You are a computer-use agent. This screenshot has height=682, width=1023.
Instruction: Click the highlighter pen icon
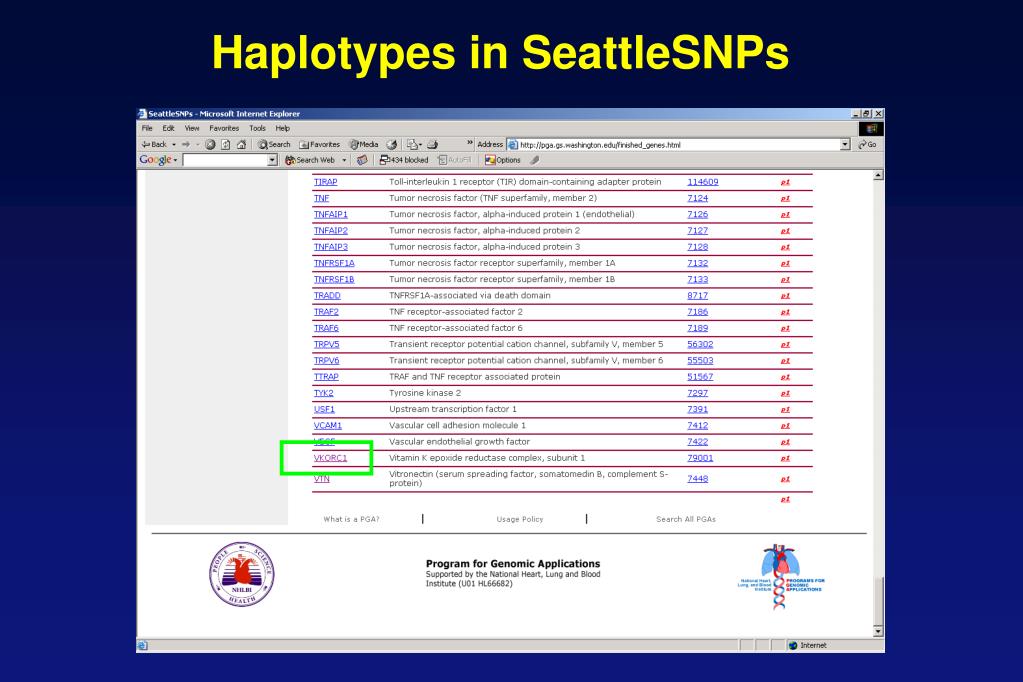[x=534, y=160]
